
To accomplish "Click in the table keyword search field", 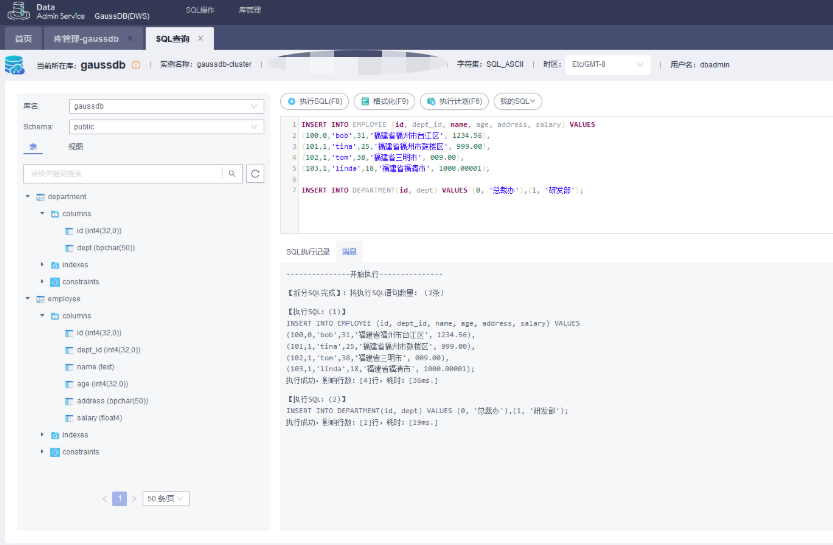I will tap(123, 174).
